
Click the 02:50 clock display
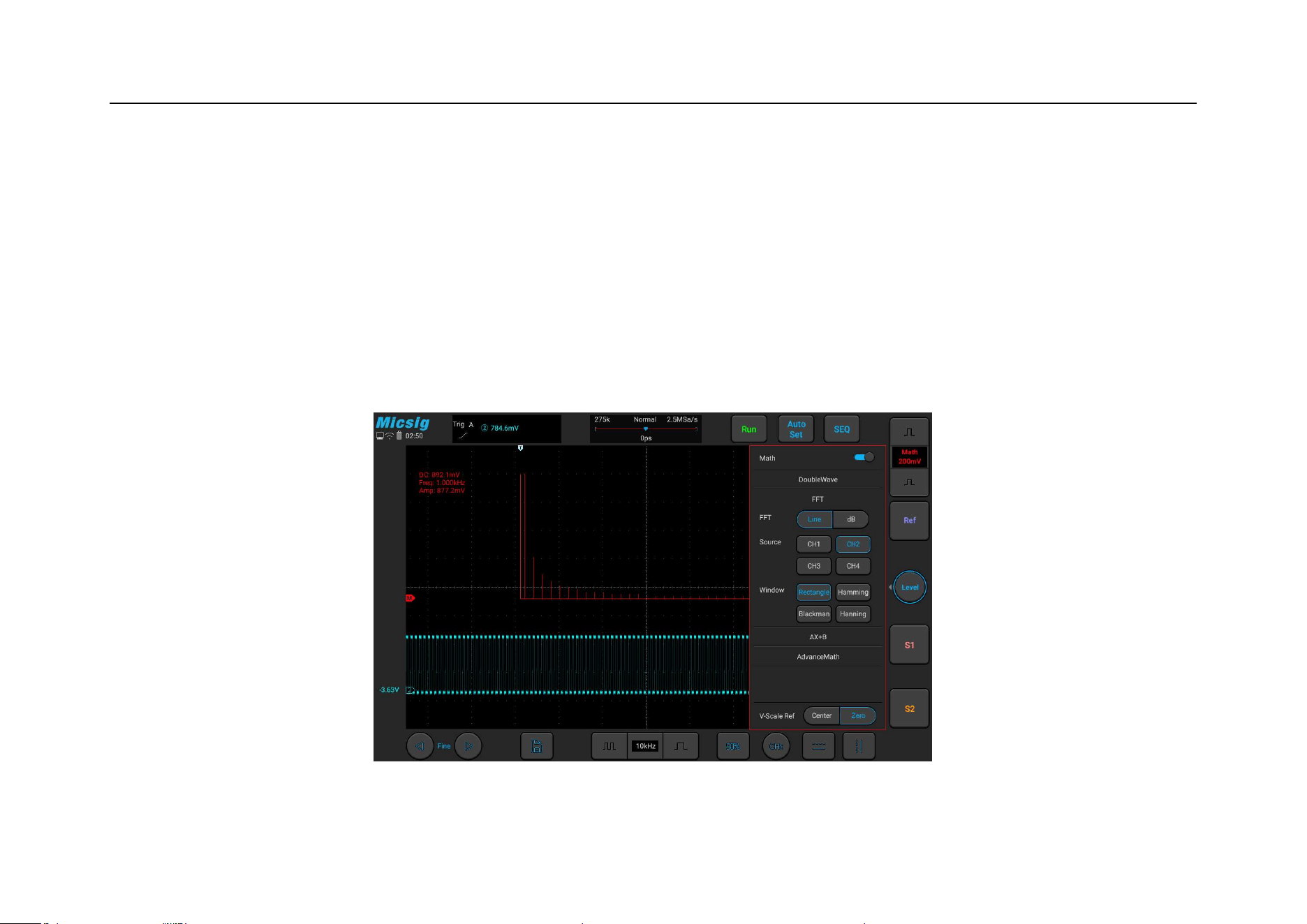[414, 436]
